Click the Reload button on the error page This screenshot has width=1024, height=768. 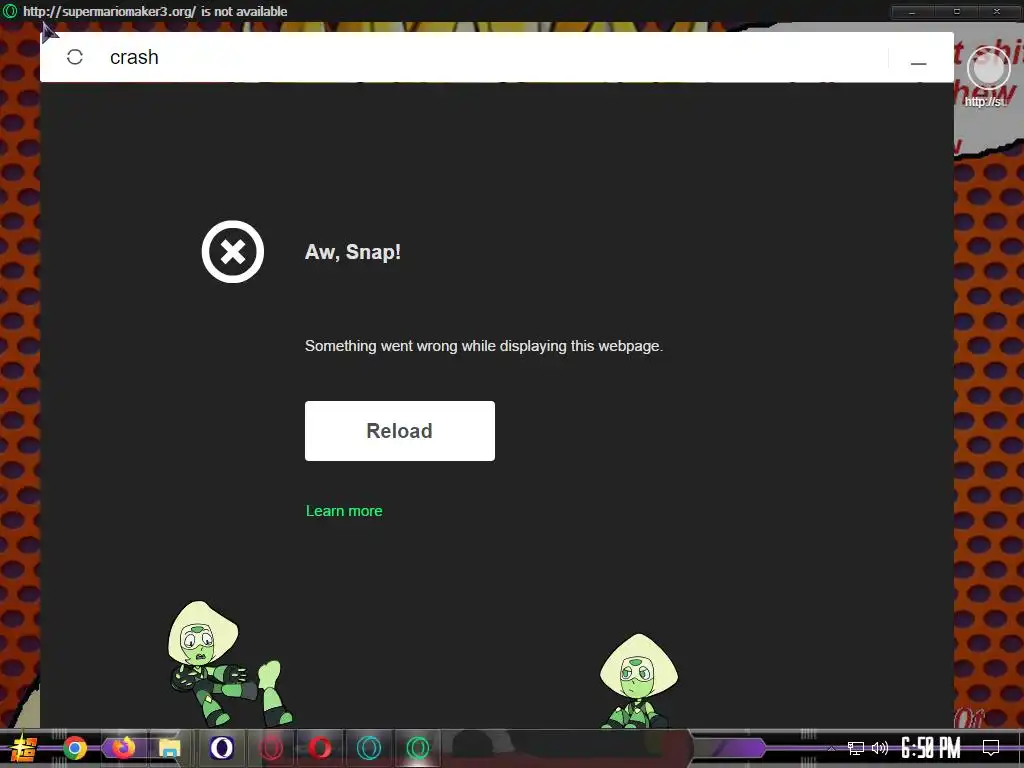click(400, 431)
